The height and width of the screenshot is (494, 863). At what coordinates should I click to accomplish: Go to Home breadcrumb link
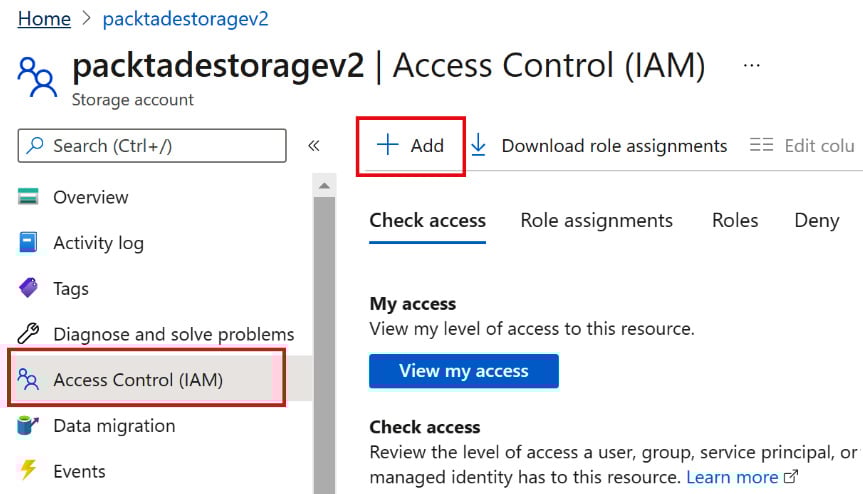coord(44,19)
